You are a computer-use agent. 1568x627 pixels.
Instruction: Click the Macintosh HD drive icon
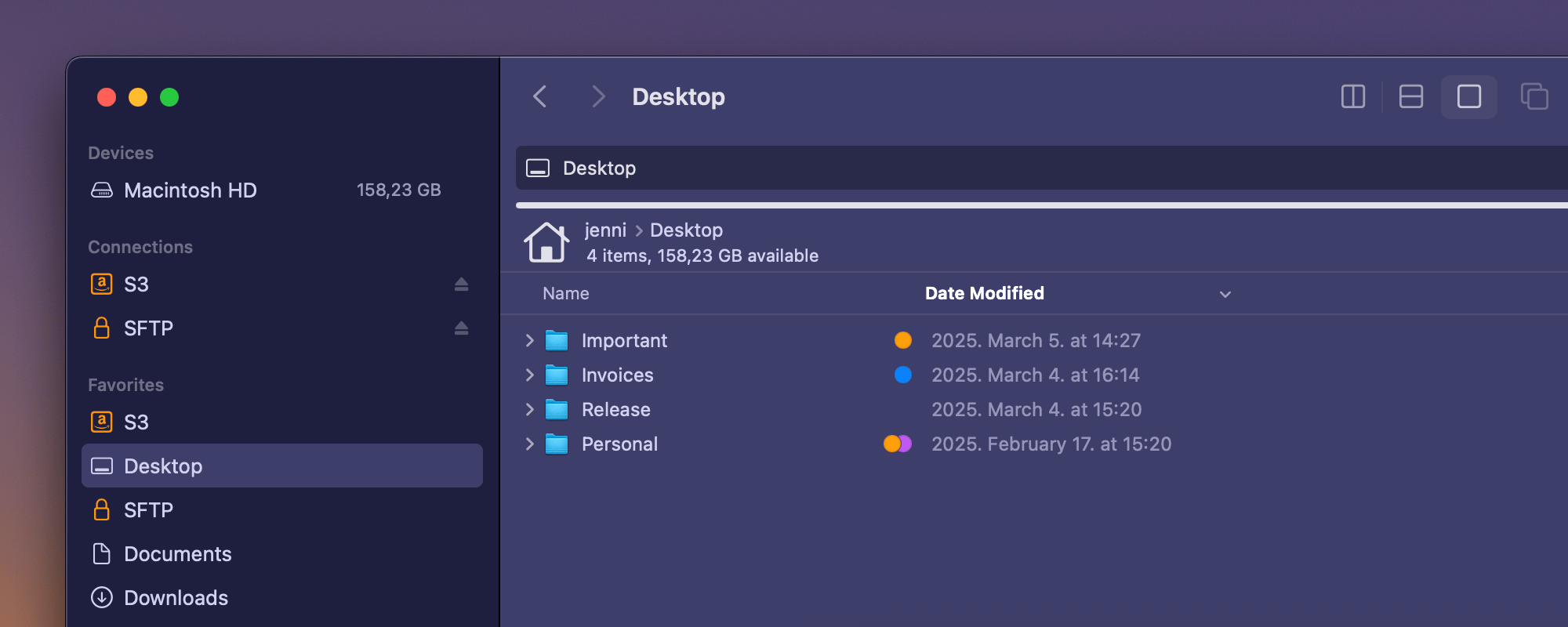pos(102,190)
